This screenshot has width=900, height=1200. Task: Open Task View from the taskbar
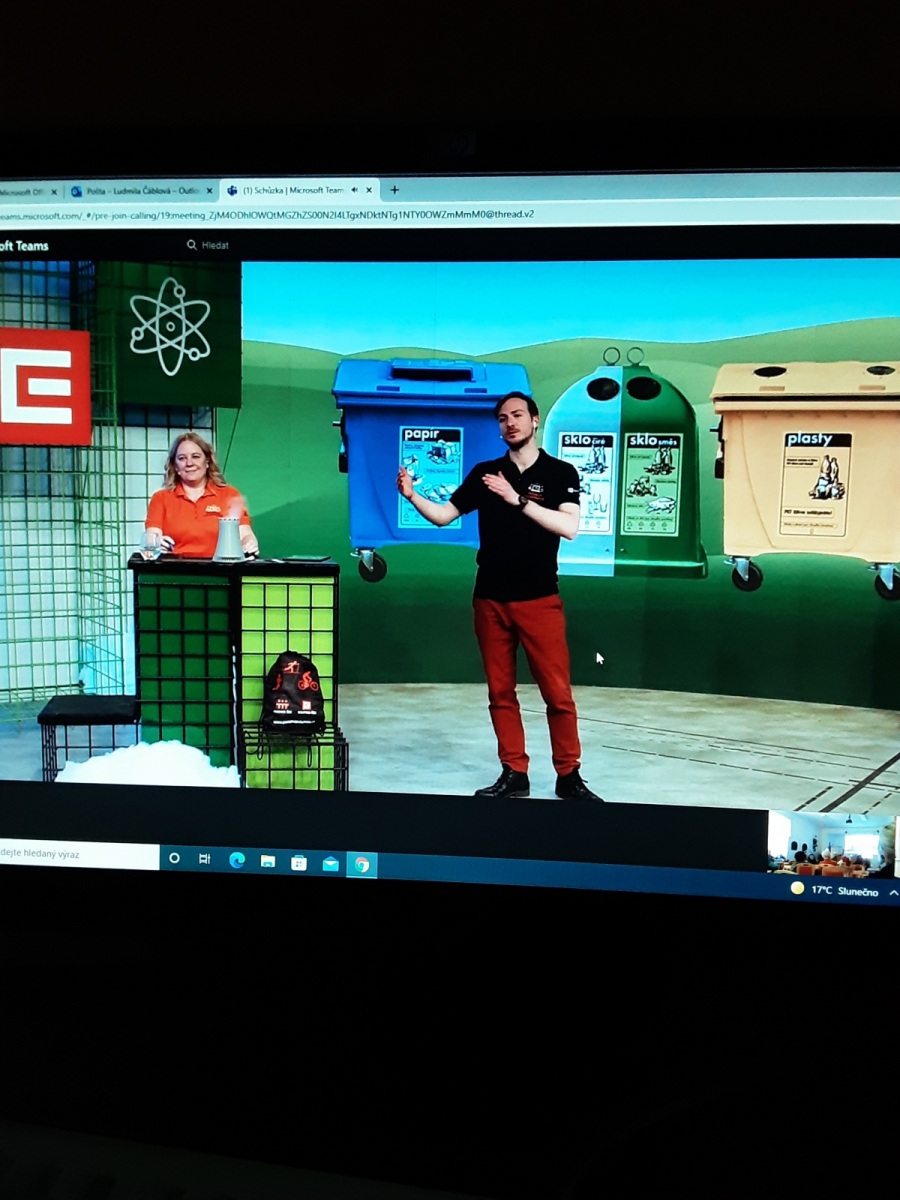click(204, 859)
